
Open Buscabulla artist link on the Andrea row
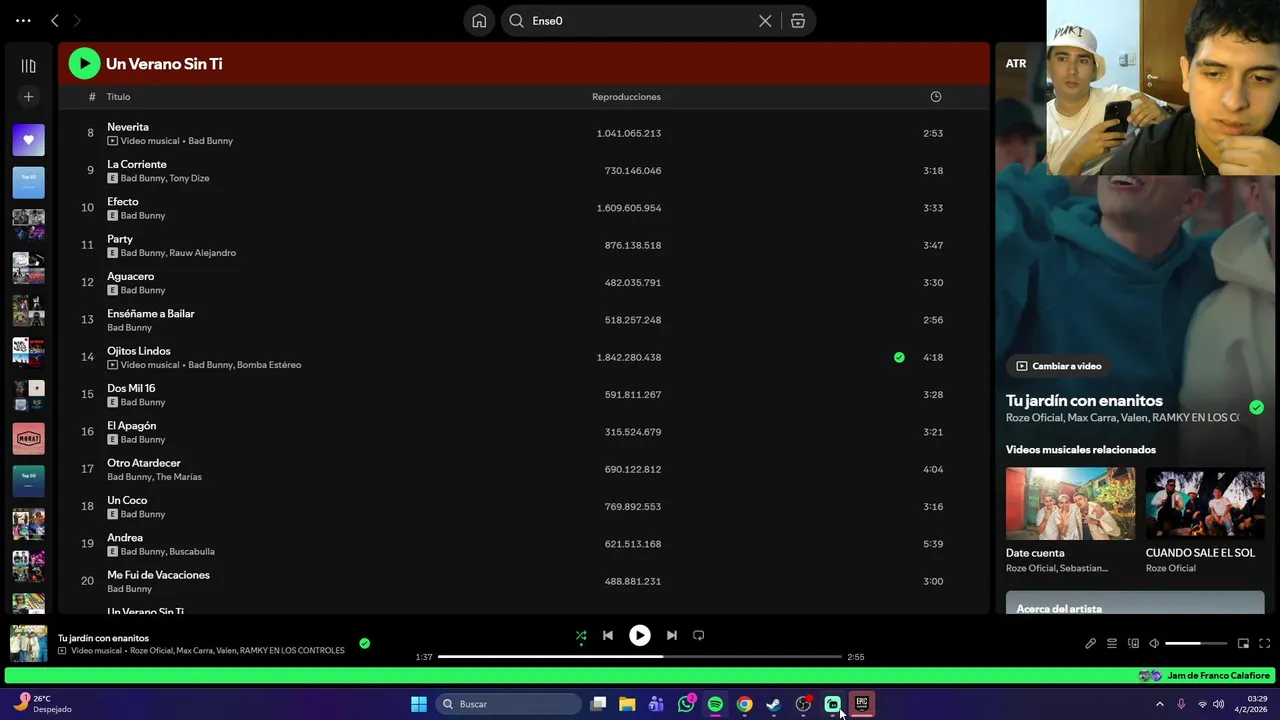click(x=192, y=552)
